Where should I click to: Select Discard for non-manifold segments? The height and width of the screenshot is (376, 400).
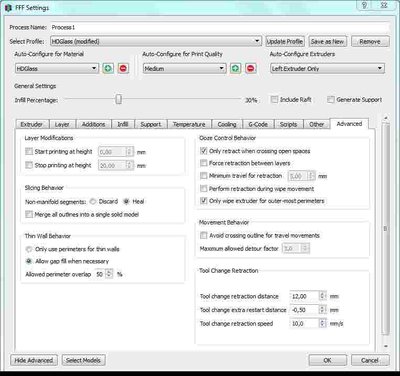point(93,201)
